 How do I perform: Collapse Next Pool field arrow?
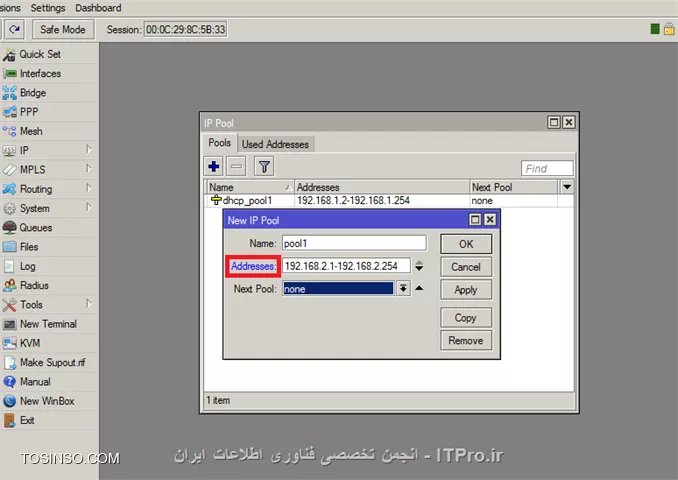(419, 288)
